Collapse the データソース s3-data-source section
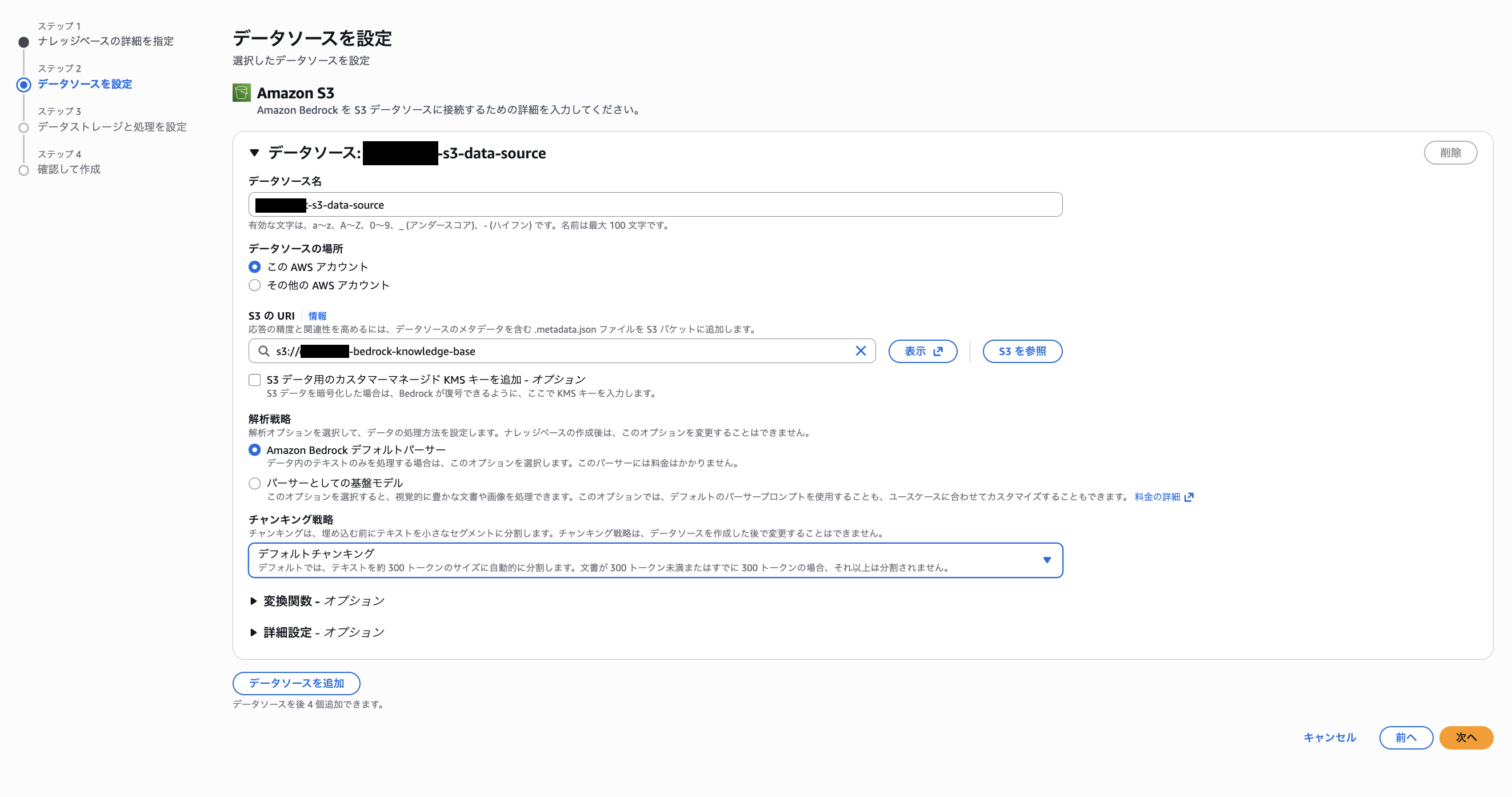 coord(254,153)
